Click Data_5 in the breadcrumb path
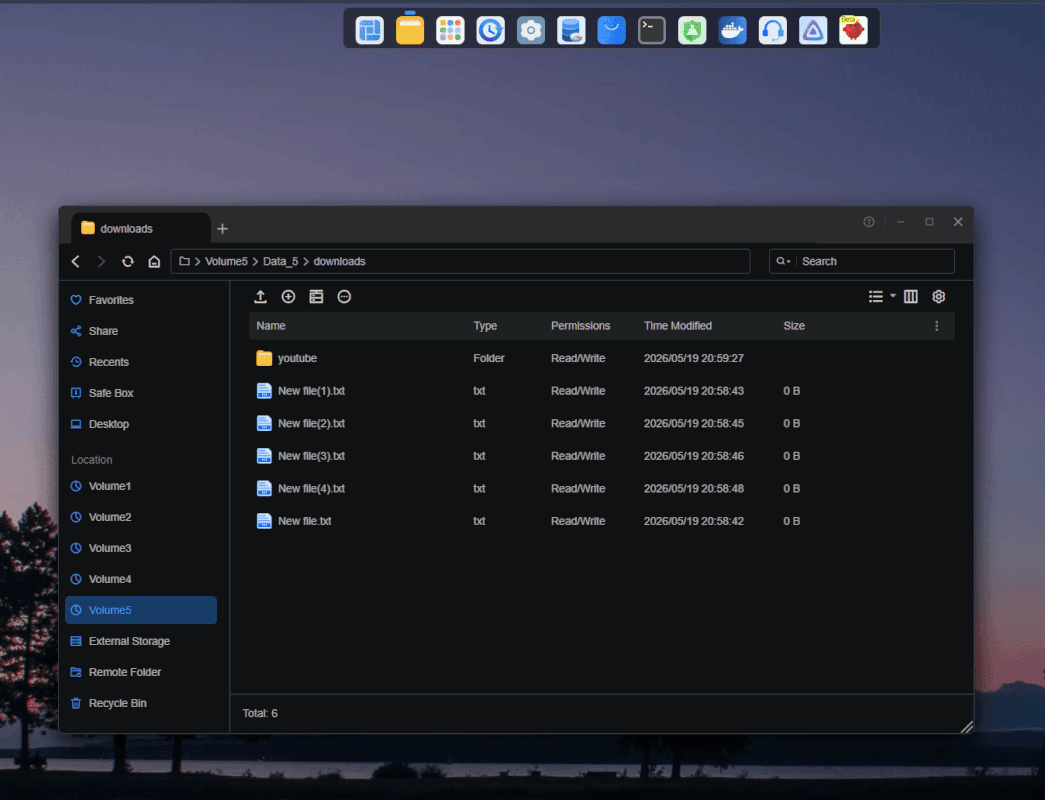1045x800 pixels. pos(281,261)
